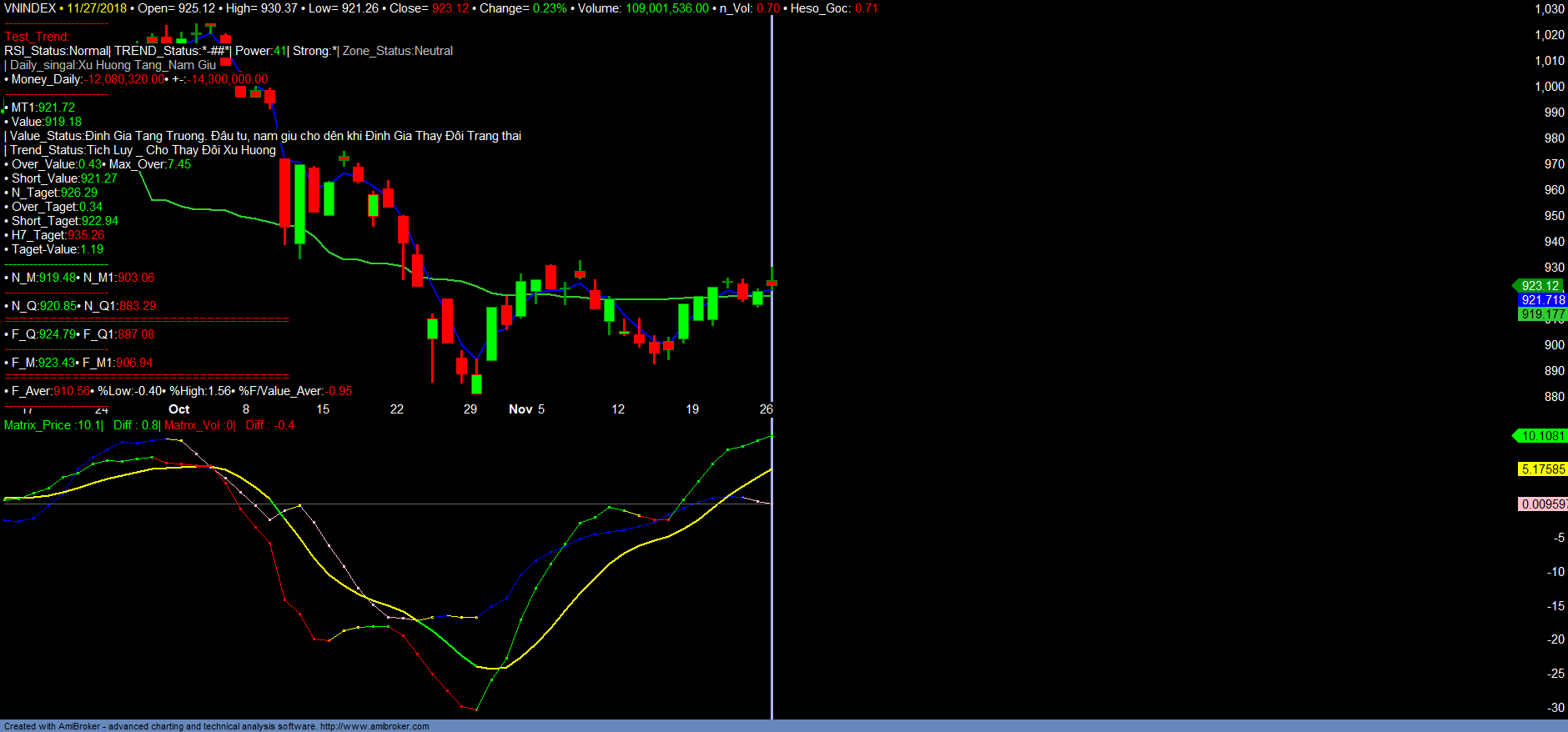
Task: Select the green 10.1081 indicator value label
Action: 1542,436
